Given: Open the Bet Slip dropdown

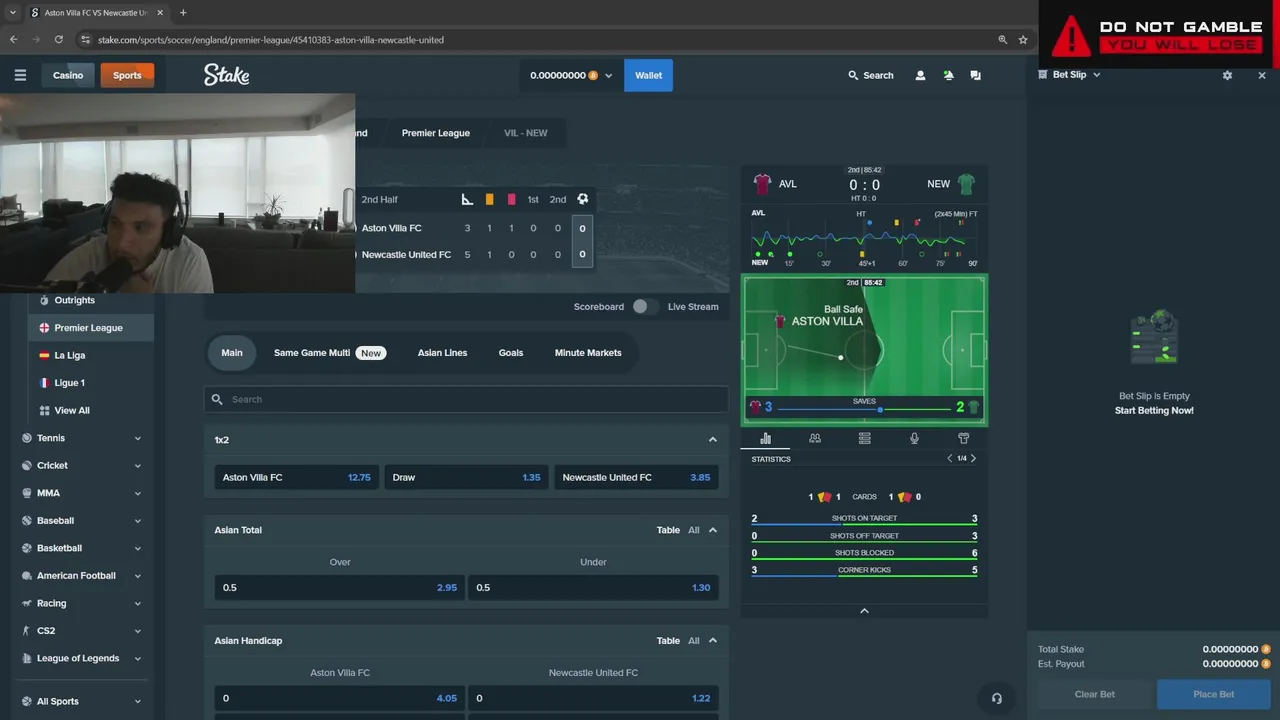Looking at the screenshot, I should [x=1070, y=75].
